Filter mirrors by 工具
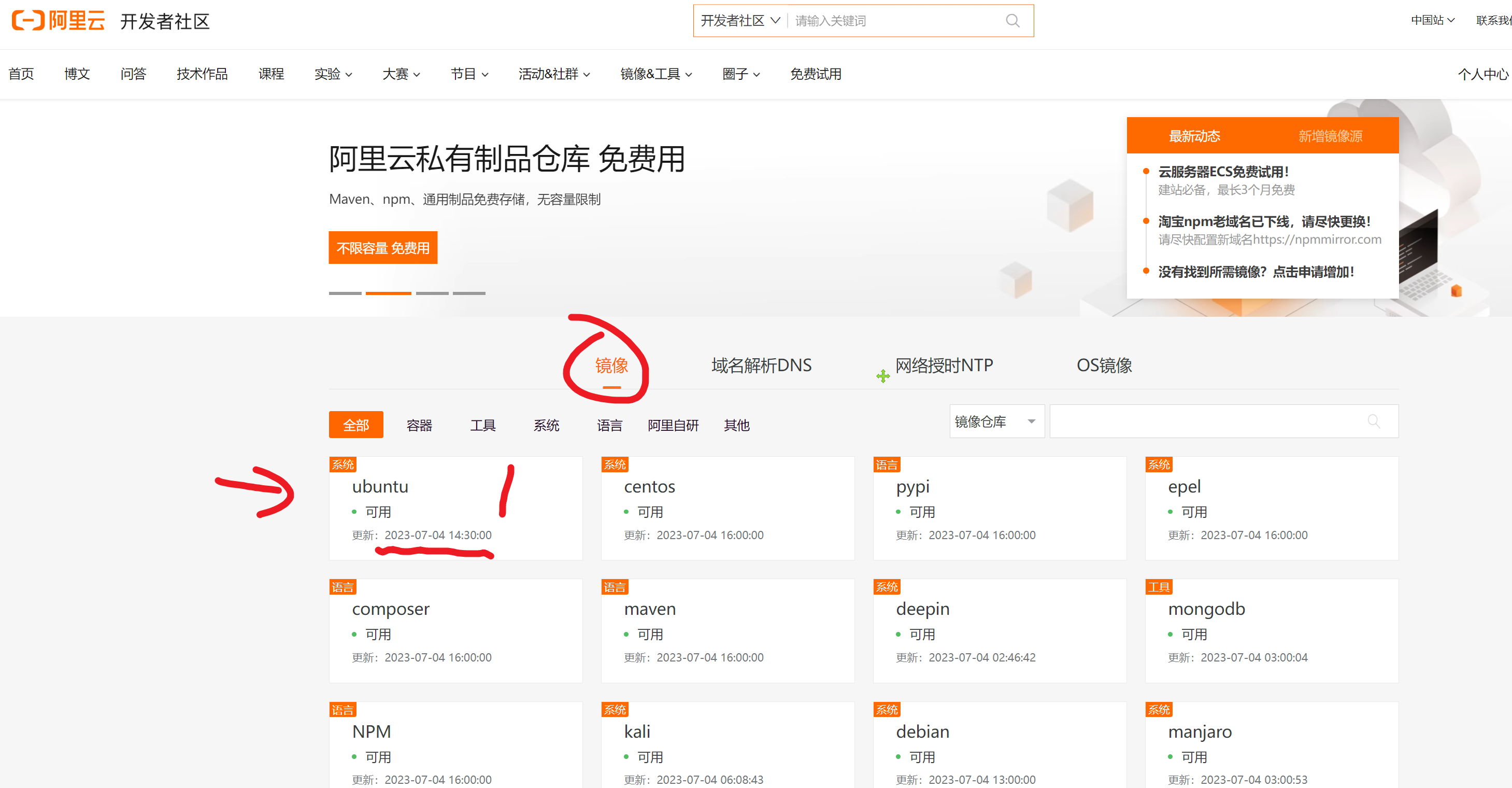 (482, 425)
